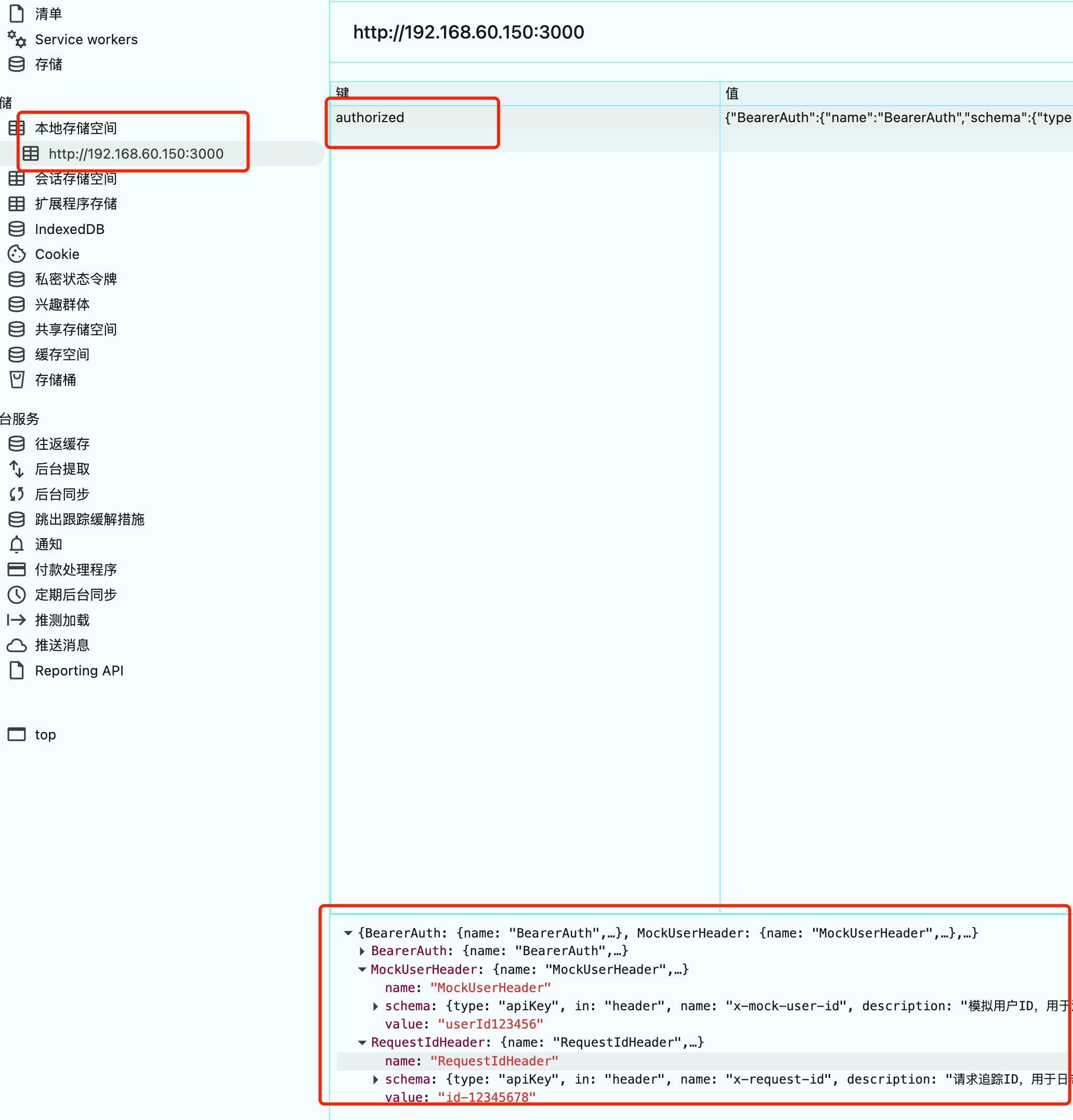Image resolution: width=1073 pixels, height=1120 pixels.
Task: Click the 推送消息 cloud icon
Action: (17, 645)
